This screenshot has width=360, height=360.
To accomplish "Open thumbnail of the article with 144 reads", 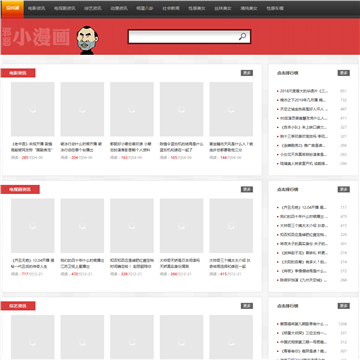I will click(x=231, y=109).
